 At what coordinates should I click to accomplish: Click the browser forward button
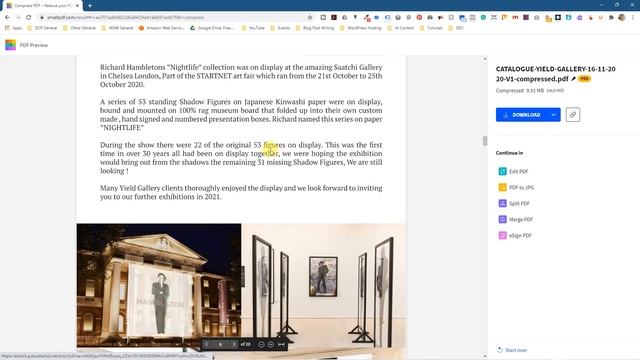point(18,17)
